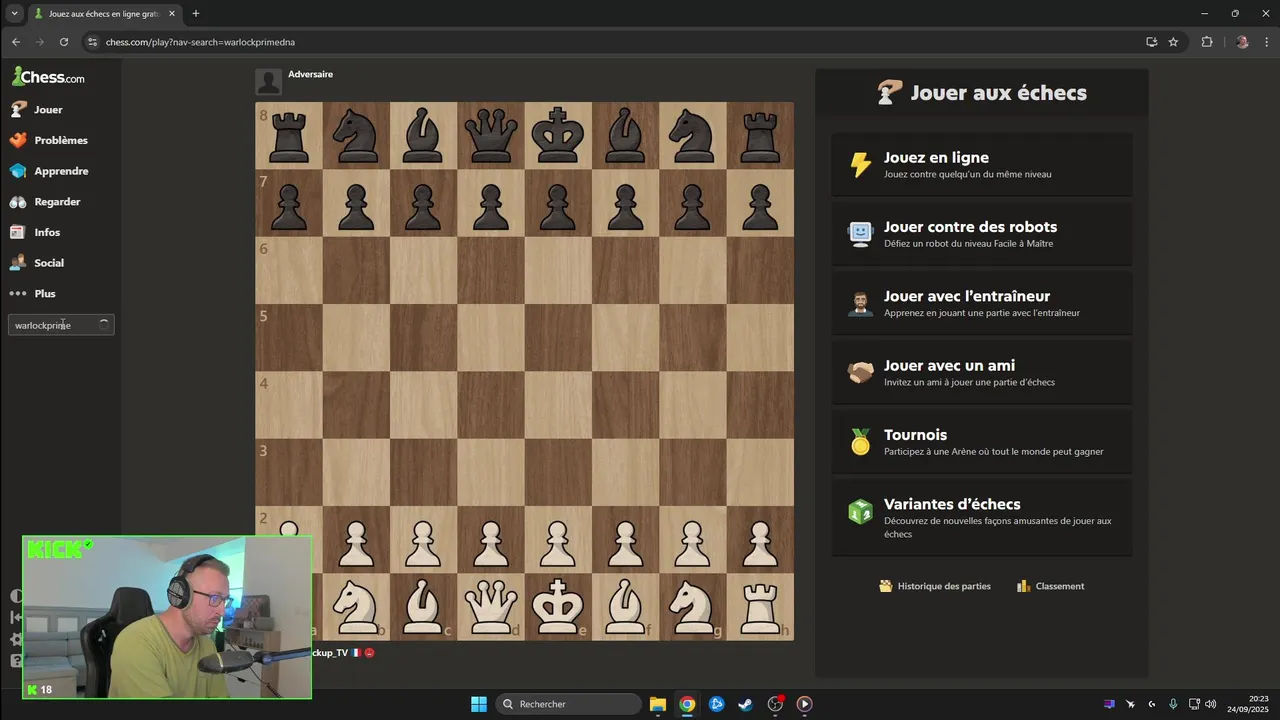Expand the tab search dropdown arrow
The width and height of the screenshot is (1280, 720).
(x=14, y=13)
